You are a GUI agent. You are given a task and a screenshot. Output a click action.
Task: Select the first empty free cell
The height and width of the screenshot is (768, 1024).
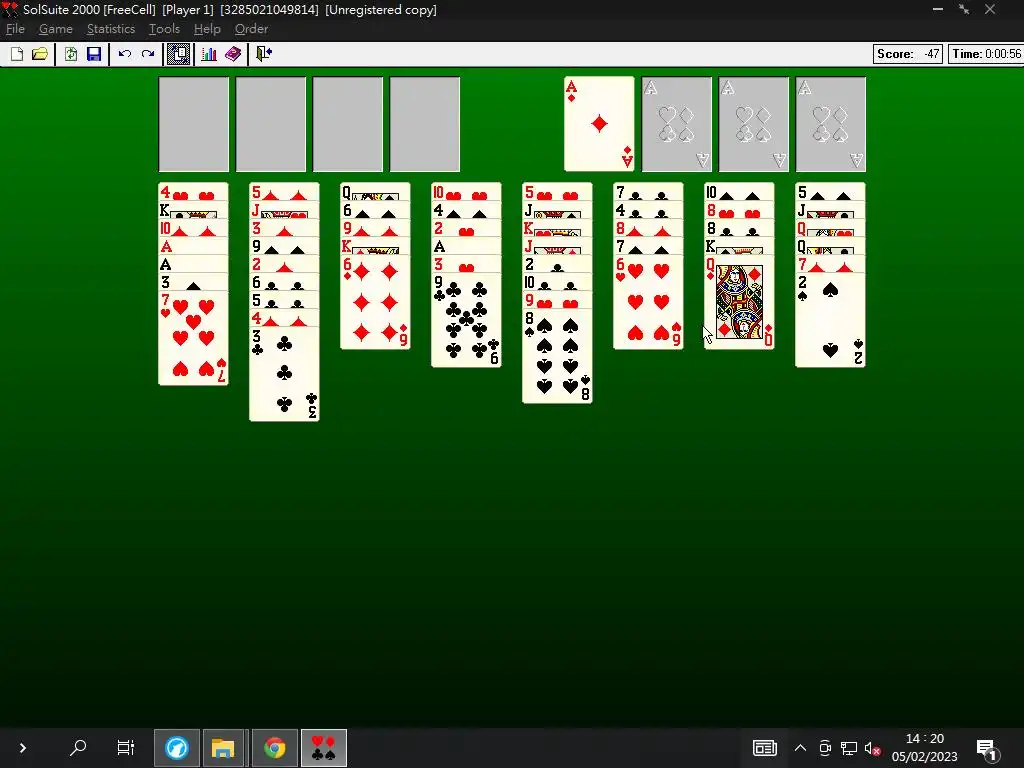click(193, 124)
